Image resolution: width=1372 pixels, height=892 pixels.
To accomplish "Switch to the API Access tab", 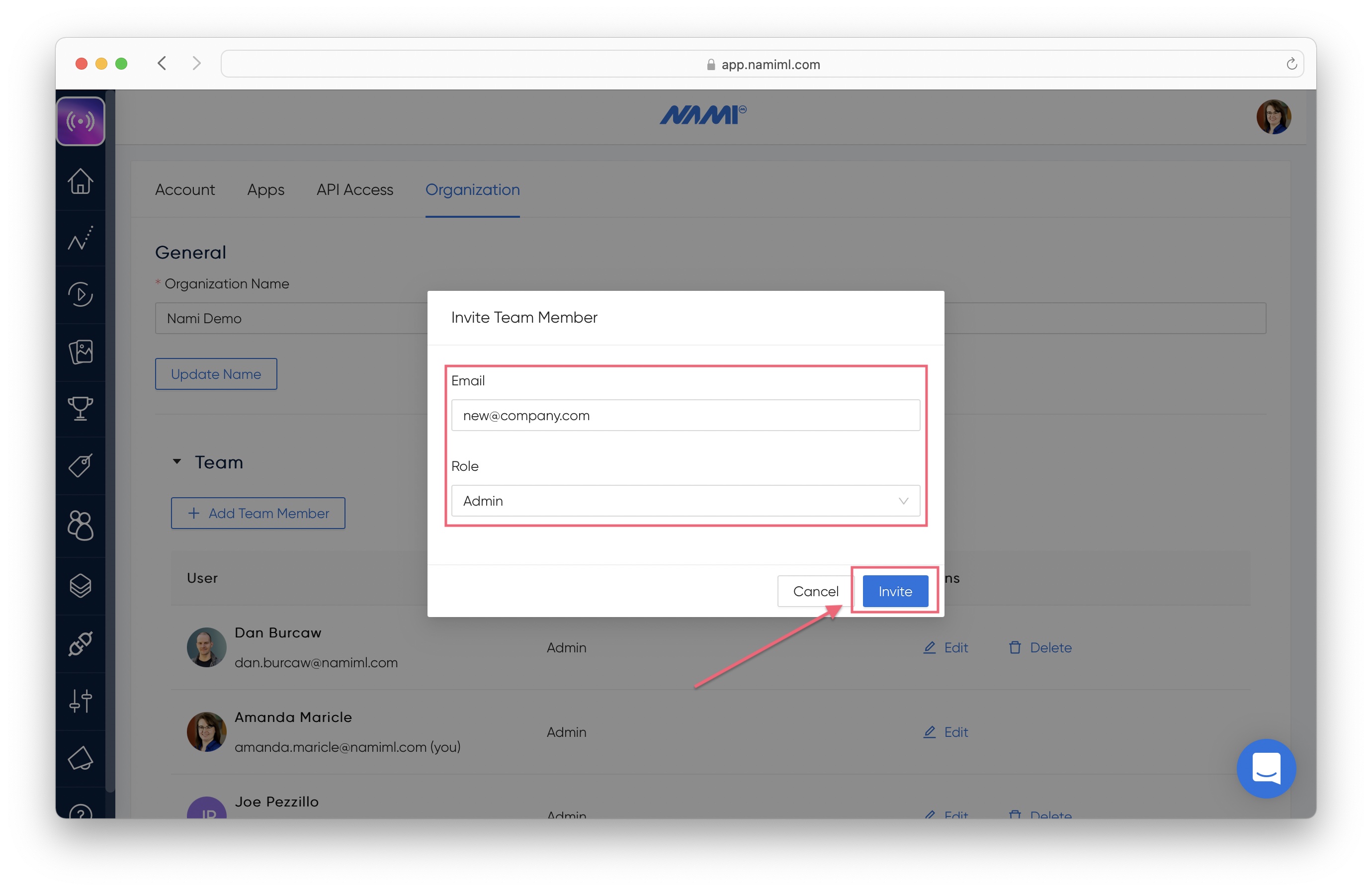I will point(354,190).
